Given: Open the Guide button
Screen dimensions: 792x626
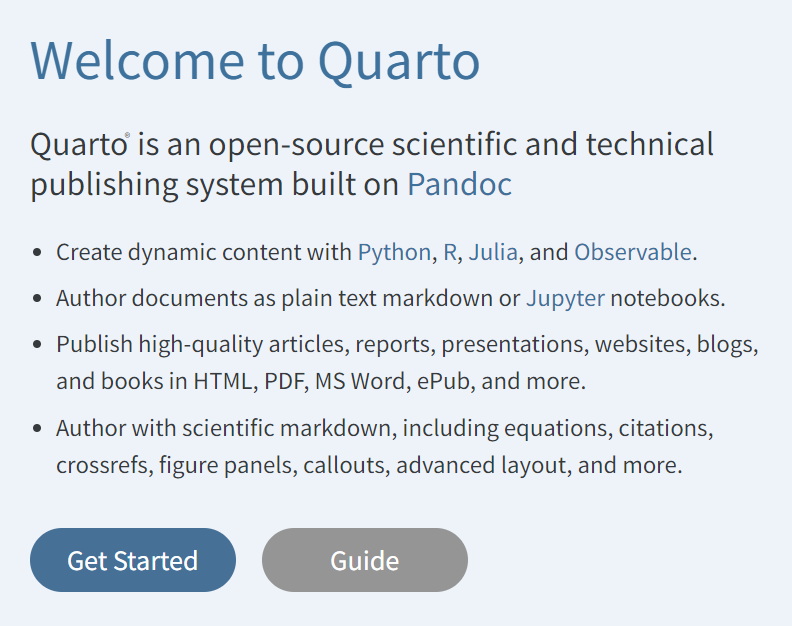Looking at the screenshot, I should pyautogui.click(x=365, y=560).
